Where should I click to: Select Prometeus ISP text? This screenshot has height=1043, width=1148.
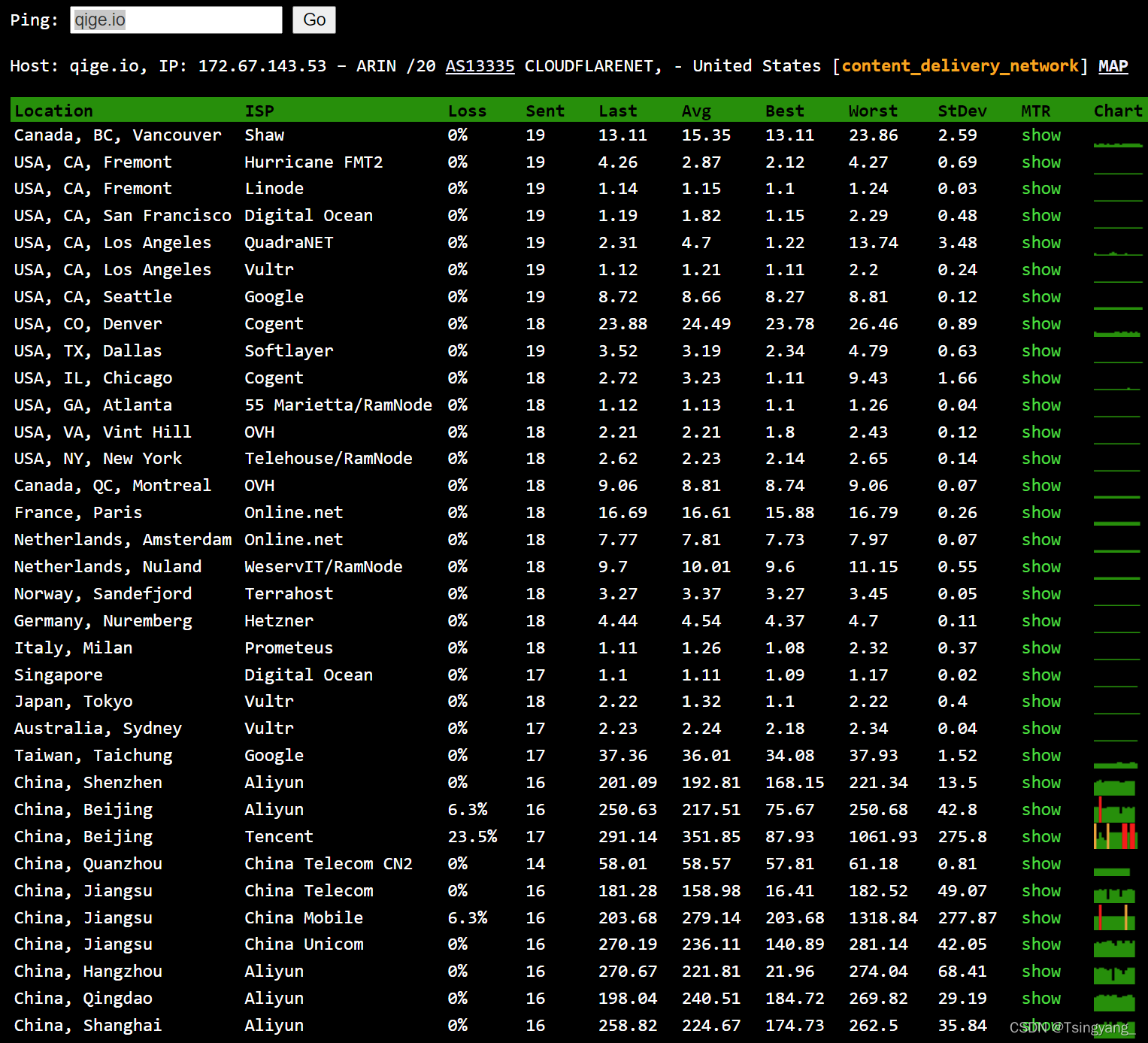289,648
